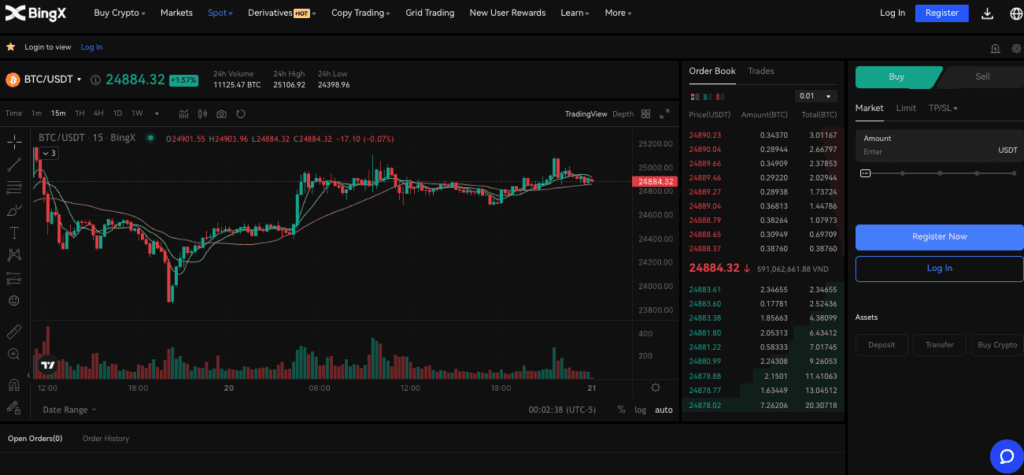Viewport: 1024px width, 475px height.
Task: Open the live chat support bubble
Action: tap(1006, 456)
